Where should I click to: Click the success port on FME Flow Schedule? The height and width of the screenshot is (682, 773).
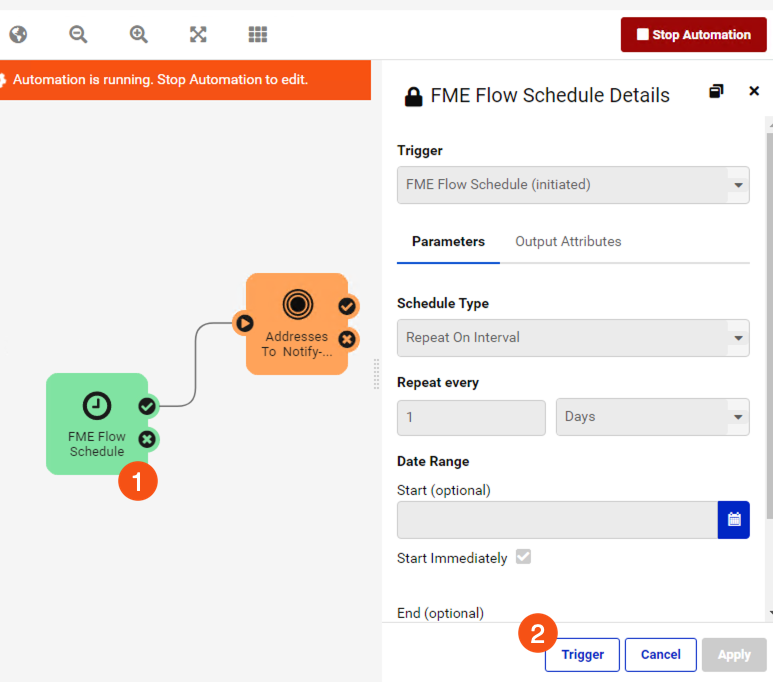pos(147,406)
